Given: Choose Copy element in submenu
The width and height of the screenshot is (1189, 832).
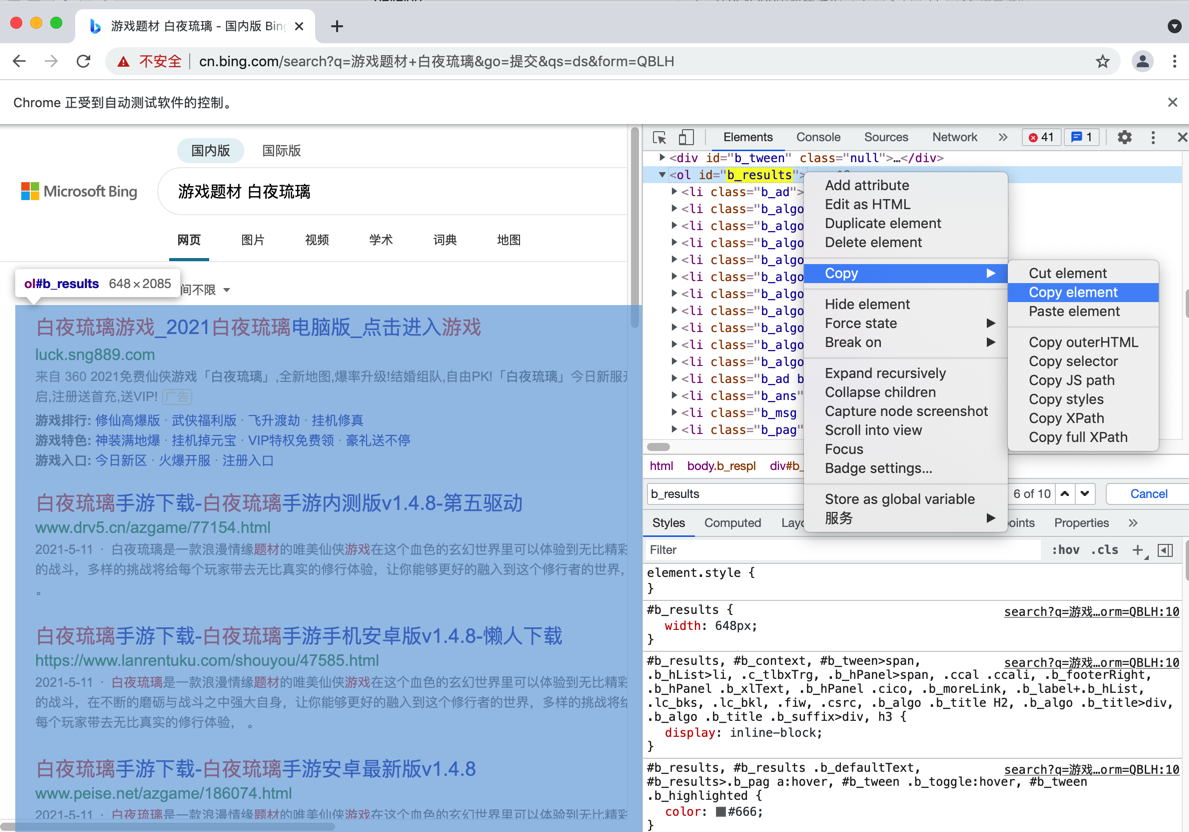Looking at the screenshot, I should 1083,292.
